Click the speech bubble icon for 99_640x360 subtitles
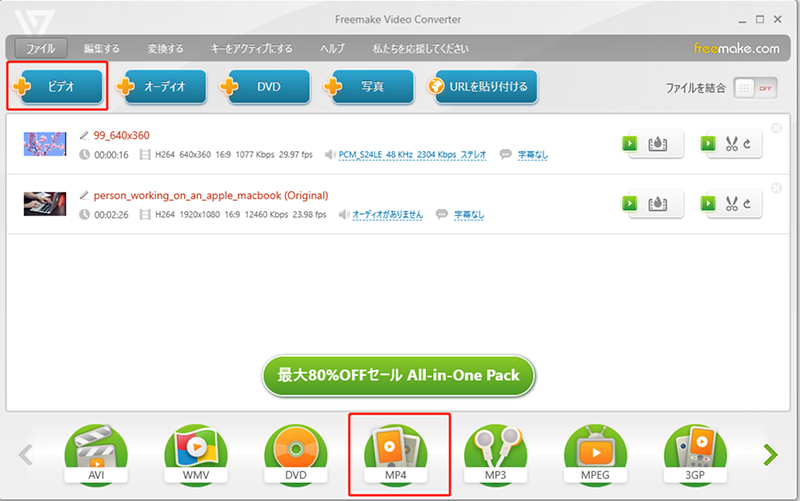The height and width of the screenshot is (501, 800). (x=505, y=154)
